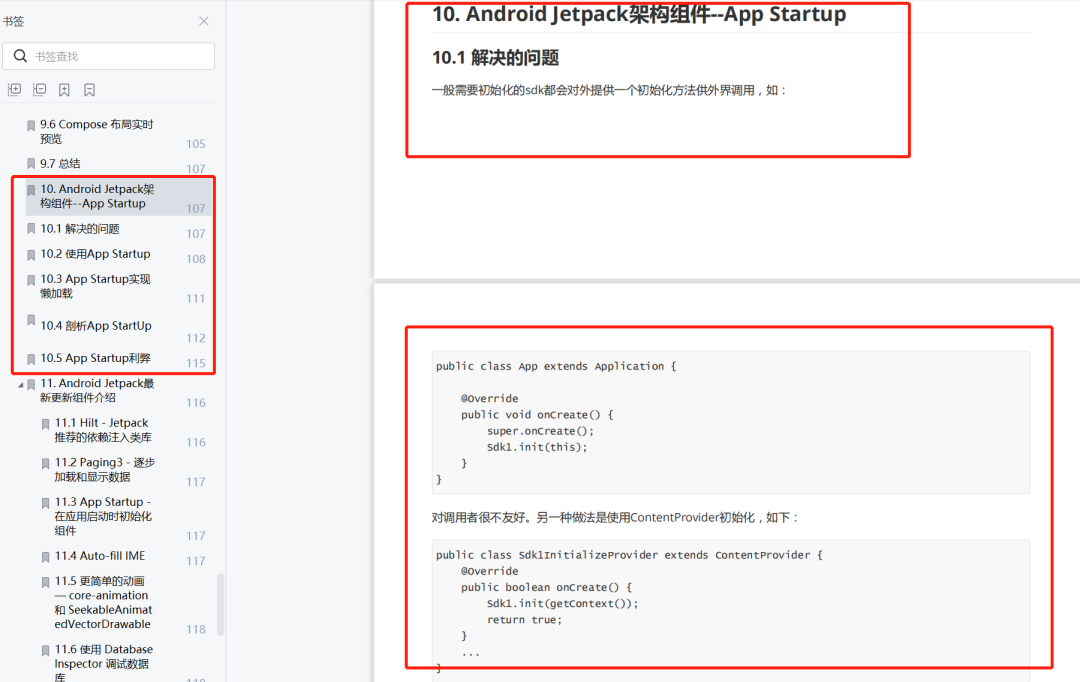Add bookmark icon in toolbar

65,90
